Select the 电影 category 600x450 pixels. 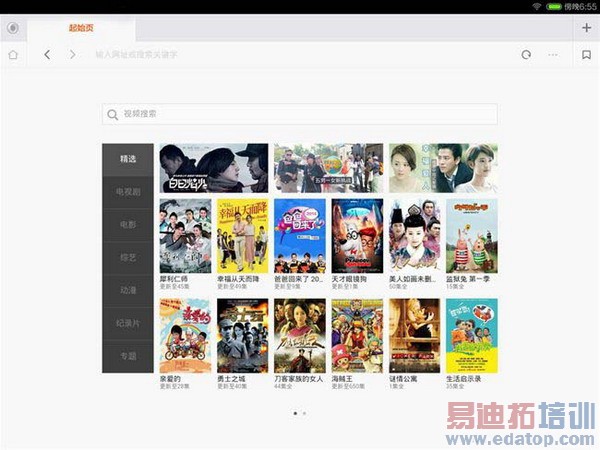coord(128,225)
